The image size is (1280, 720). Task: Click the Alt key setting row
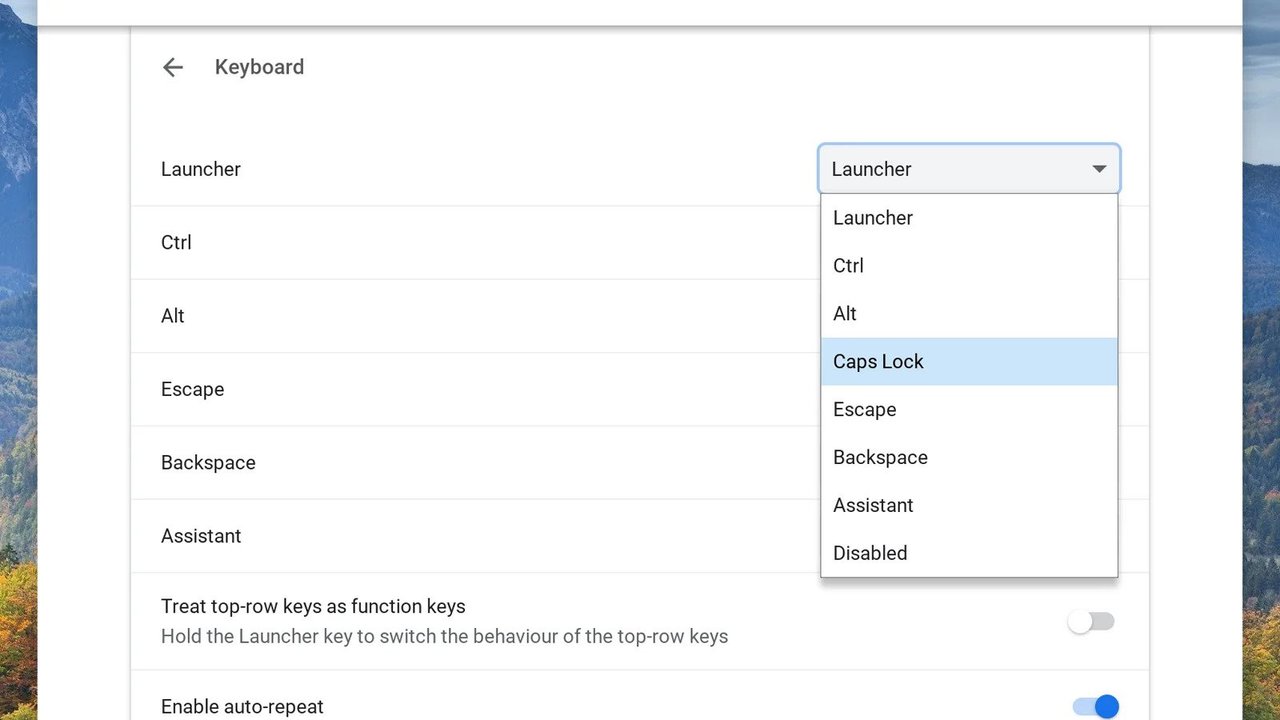click(x=476, y=316)
